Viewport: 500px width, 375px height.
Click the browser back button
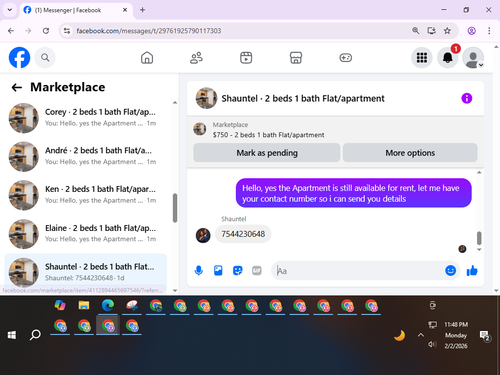click(11, 31)
